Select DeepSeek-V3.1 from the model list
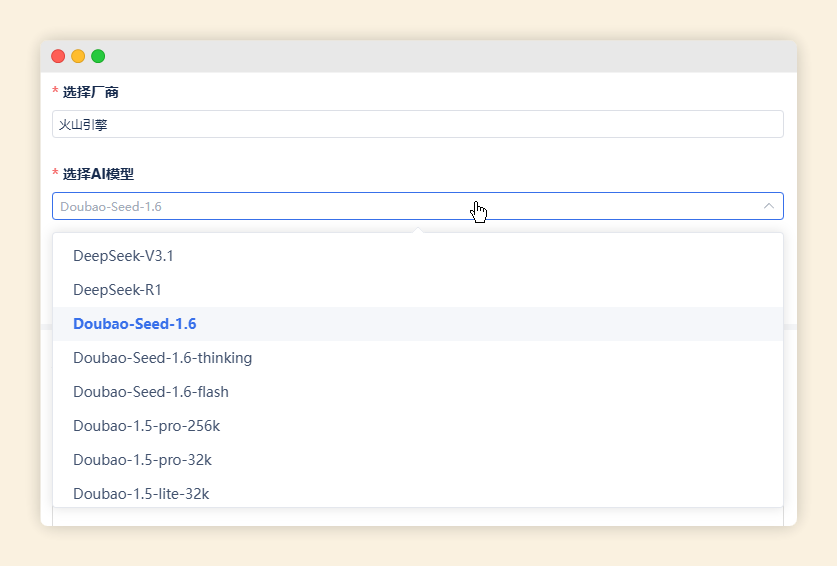 417,256
